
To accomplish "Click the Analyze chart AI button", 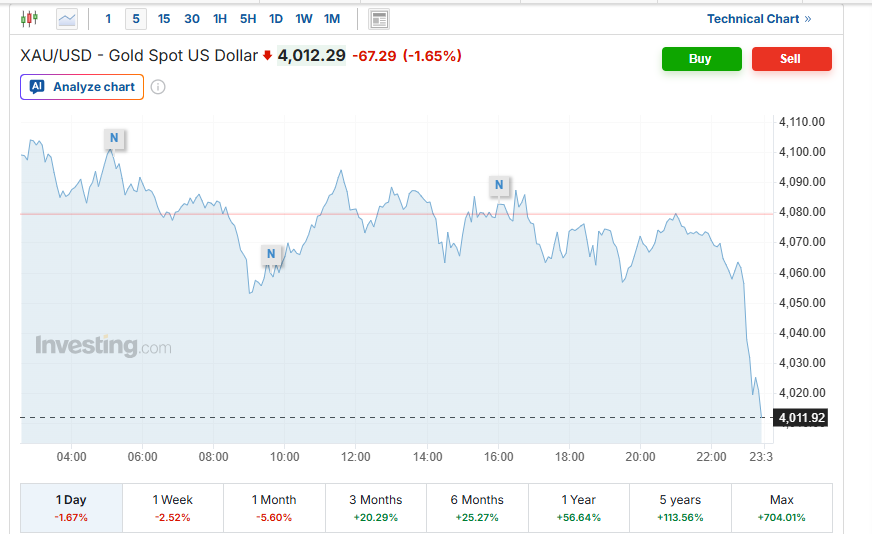I will (82, 87).
